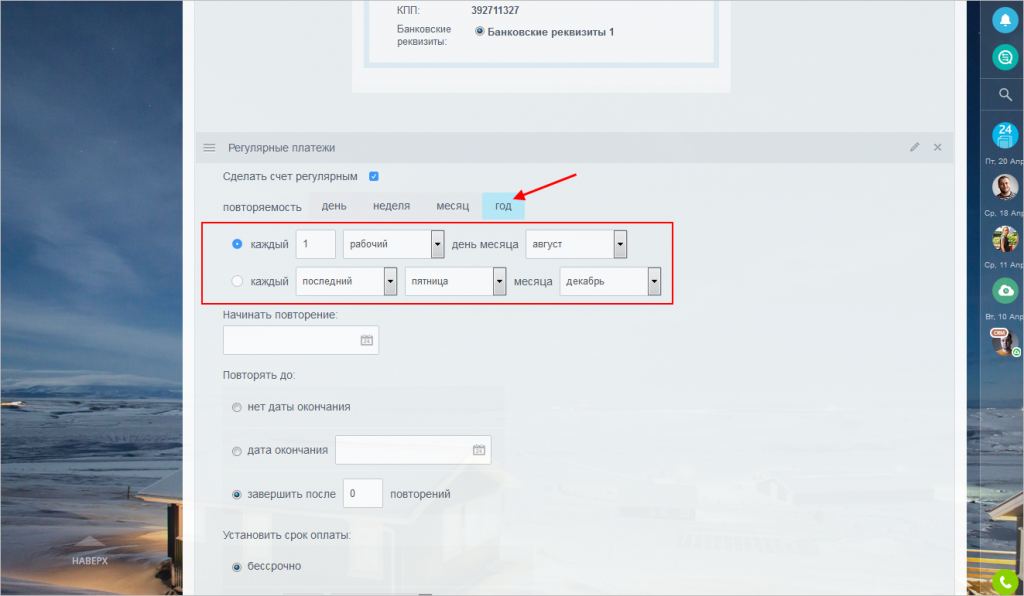Click the hamburger drag icon beside Регулярные платежи

(209, 148)
